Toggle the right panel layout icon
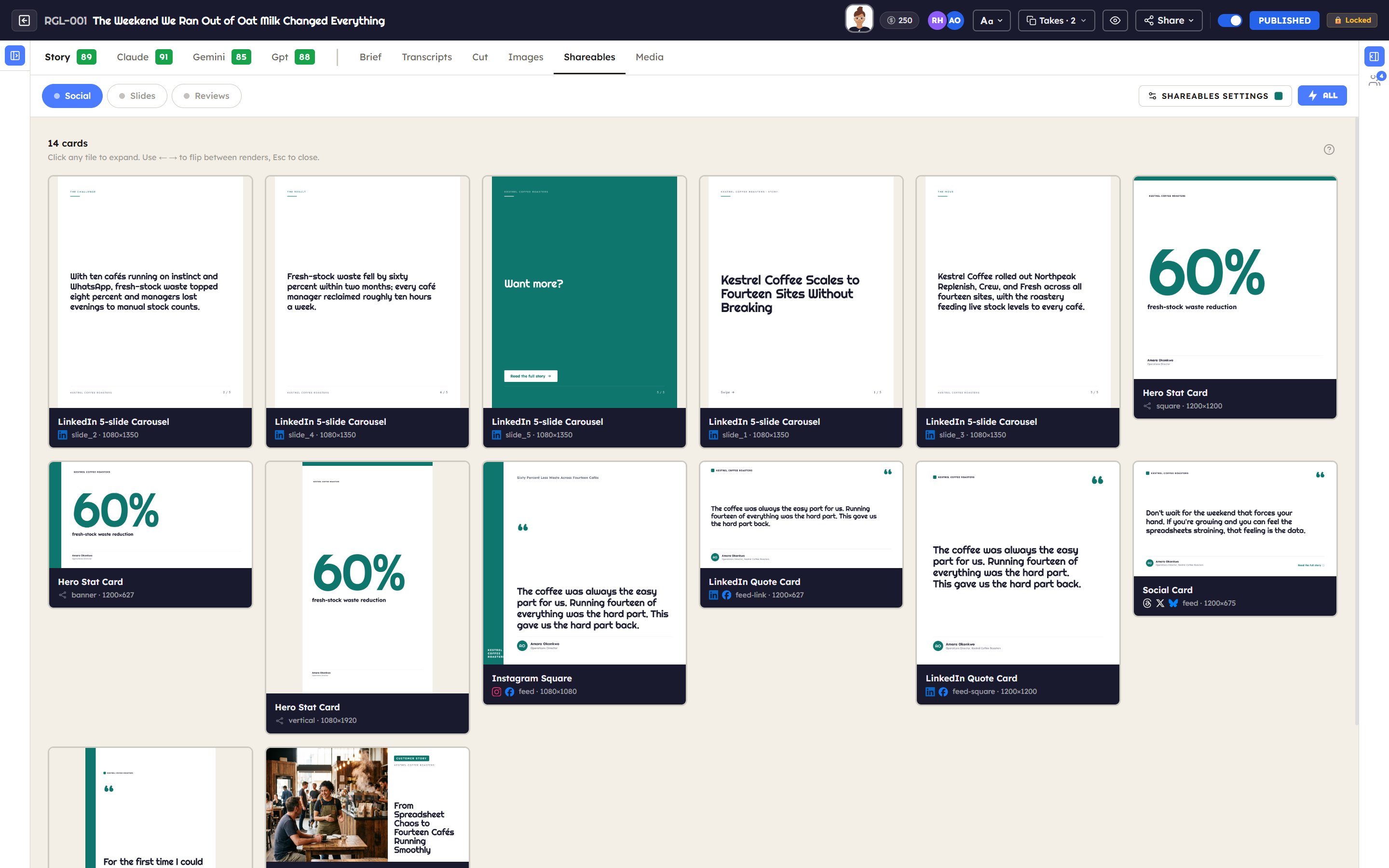The width and height of the screenshot is (1389, 868). pos(1374,56)
